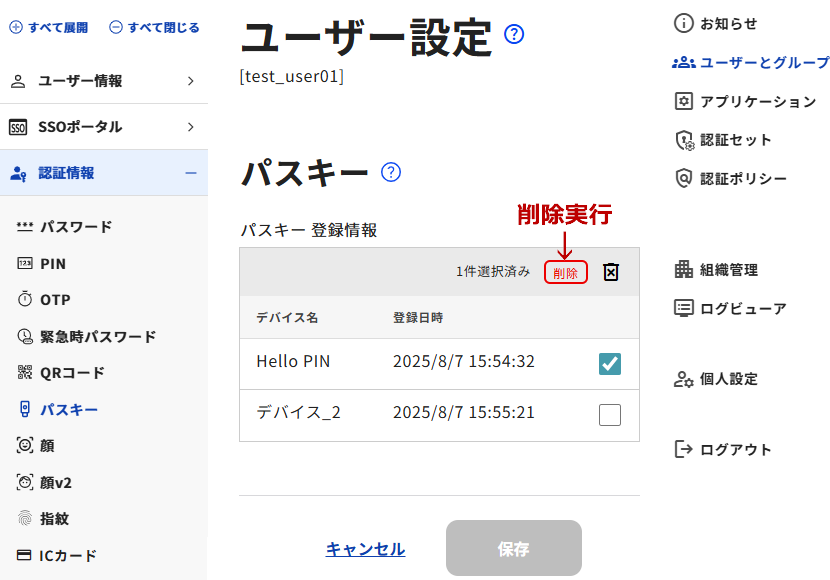The width and height of the screenshot is (830, 580).
Task: Open 組織管理 building icon item
Action: (683, 269)
